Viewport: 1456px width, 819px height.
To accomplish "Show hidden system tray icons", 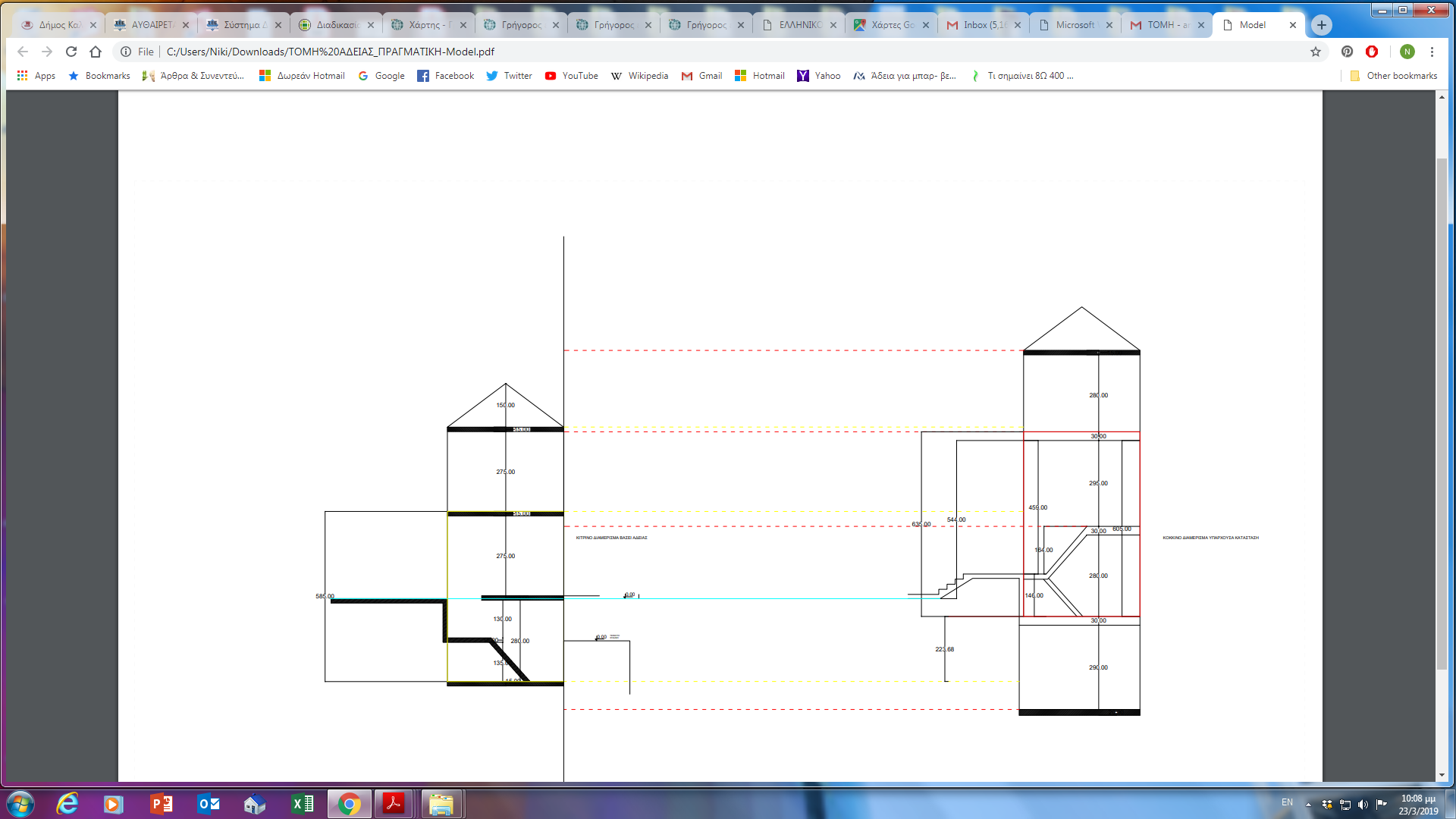I will (1308, 804).
